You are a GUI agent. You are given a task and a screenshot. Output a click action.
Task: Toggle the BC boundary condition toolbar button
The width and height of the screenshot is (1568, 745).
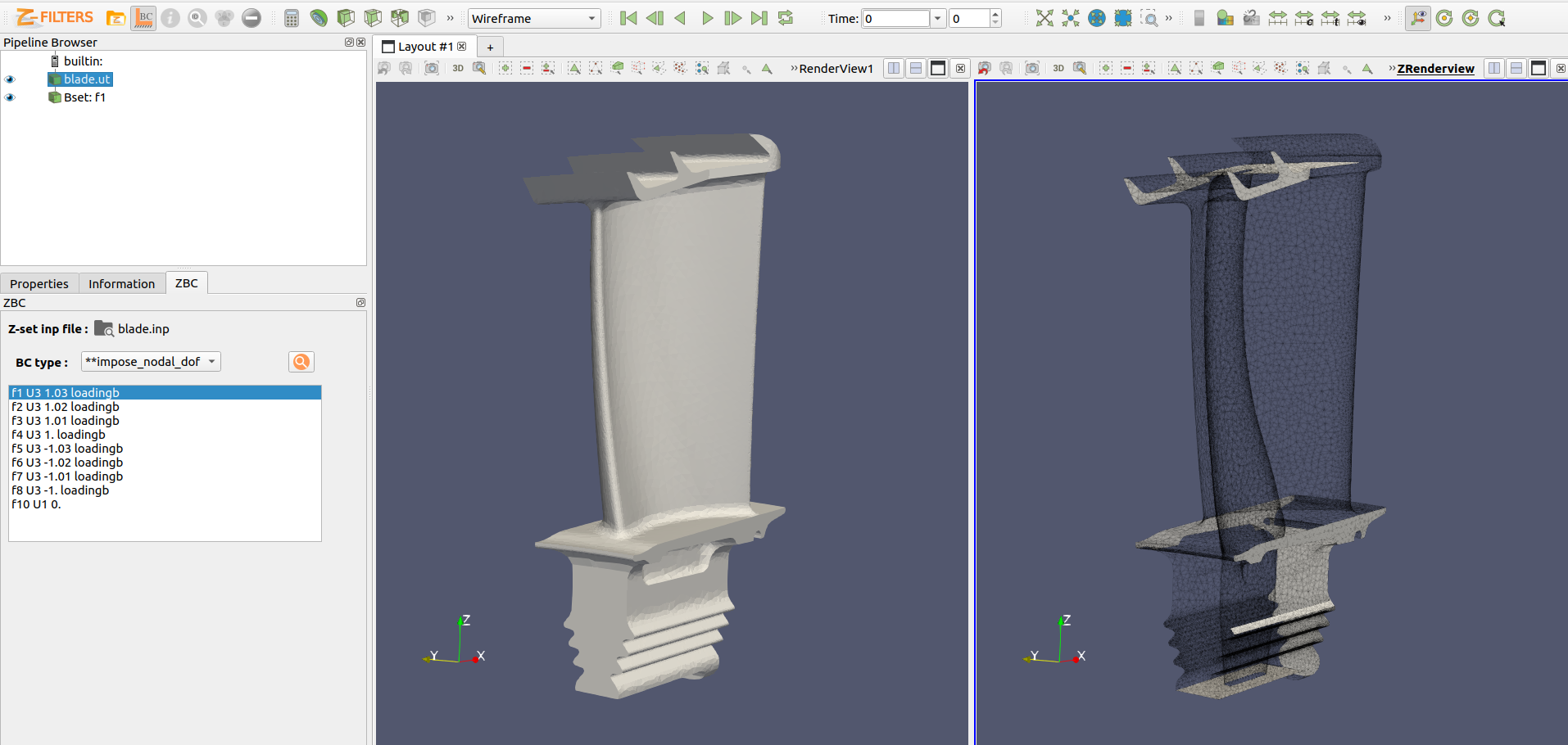pos(143,18)
